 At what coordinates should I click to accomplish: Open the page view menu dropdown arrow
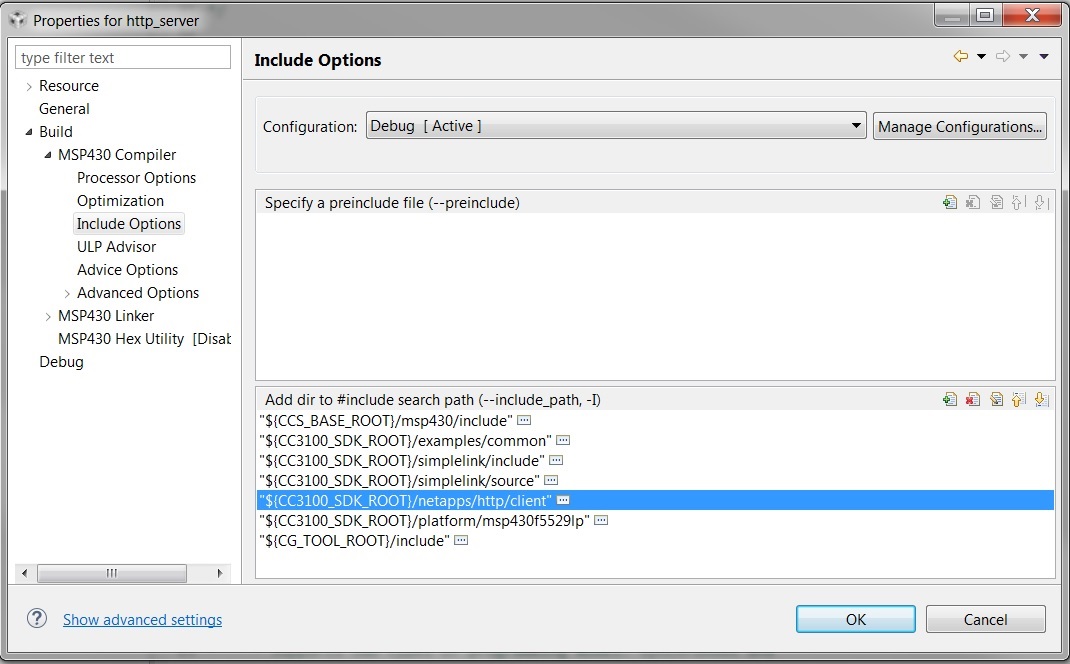click(x=1044, y=57)
